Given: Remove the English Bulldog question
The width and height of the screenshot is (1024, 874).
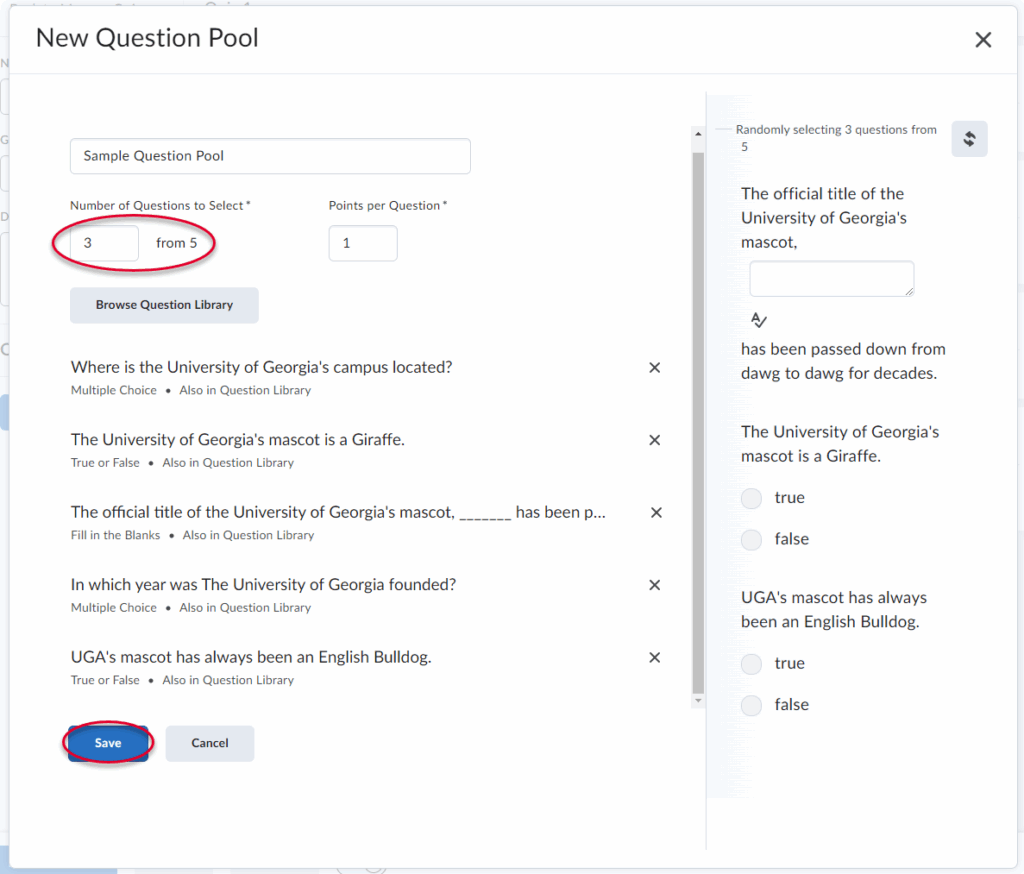Looking at the screenshot, I should (x=655, y=657).
